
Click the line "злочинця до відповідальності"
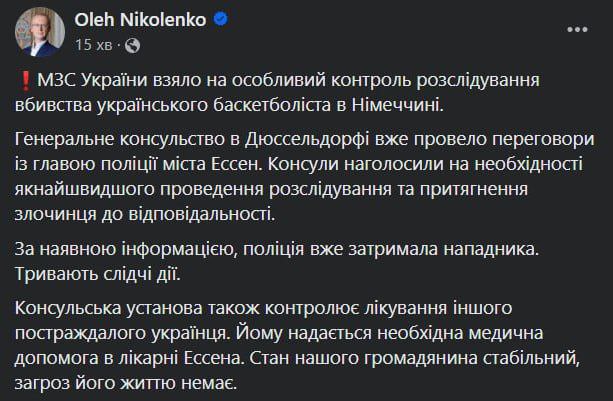(145, 215)
